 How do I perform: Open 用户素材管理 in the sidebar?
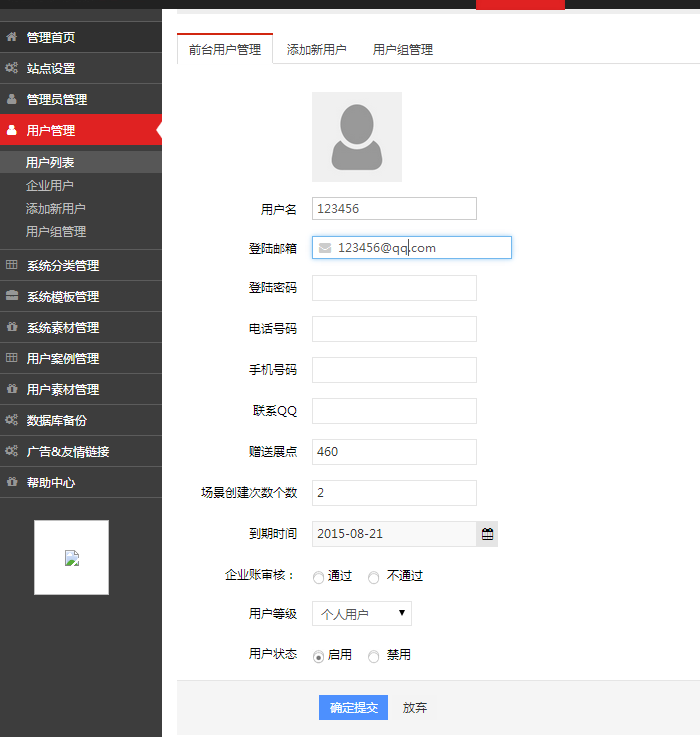click(x=81, y=389)
